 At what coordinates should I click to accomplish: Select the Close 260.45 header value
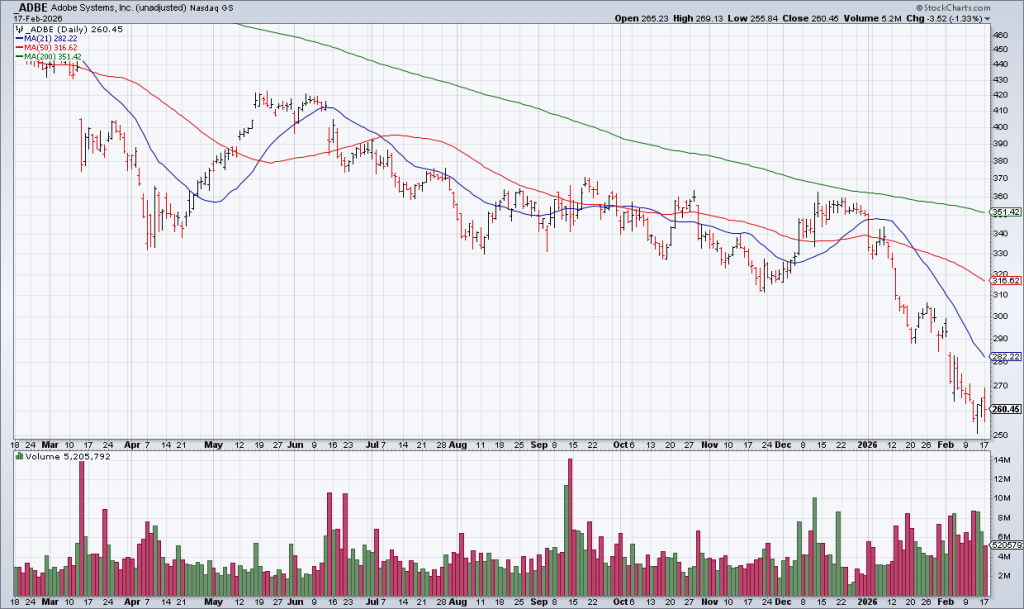810,18
